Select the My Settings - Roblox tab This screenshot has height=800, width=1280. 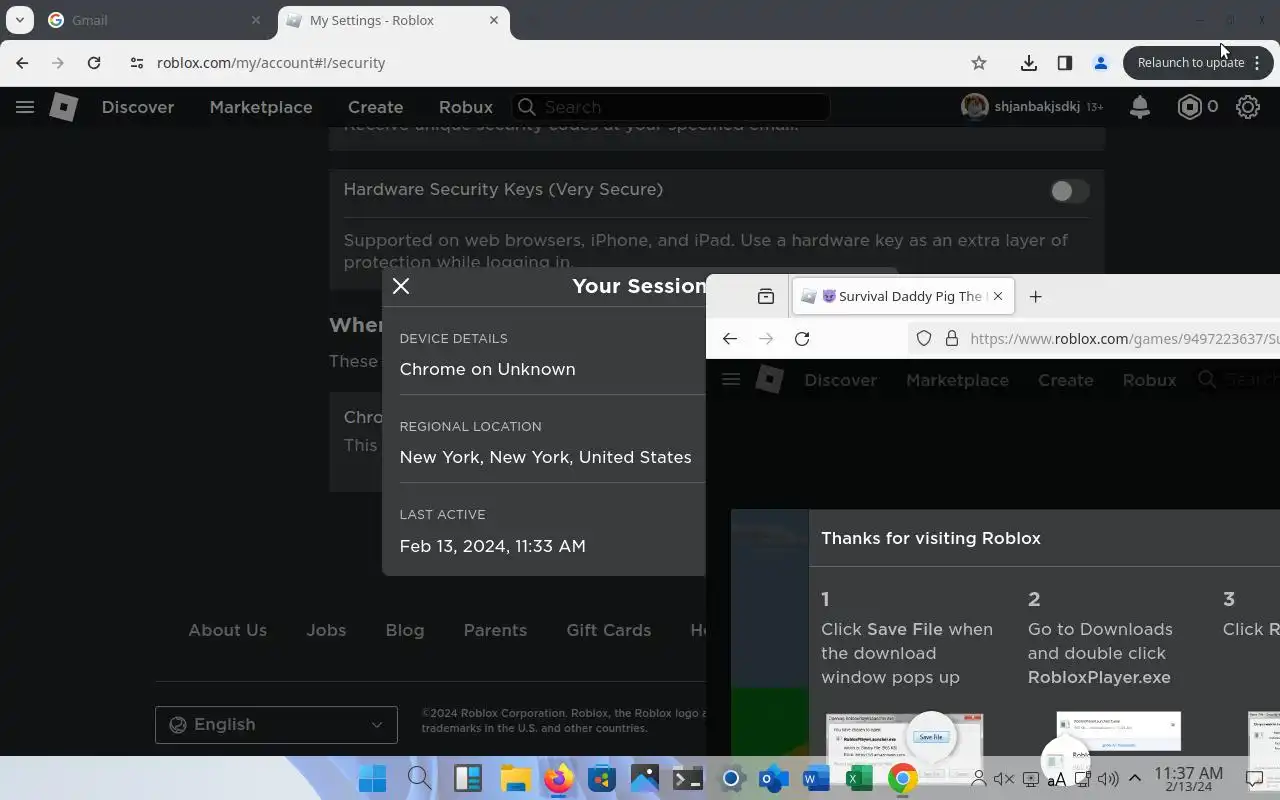pos(394,20)
